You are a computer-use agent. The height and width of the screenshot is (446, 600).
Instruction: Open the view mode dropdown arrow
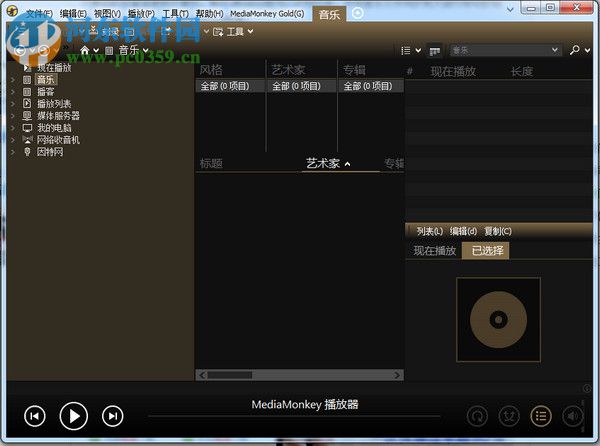point(418,50)
